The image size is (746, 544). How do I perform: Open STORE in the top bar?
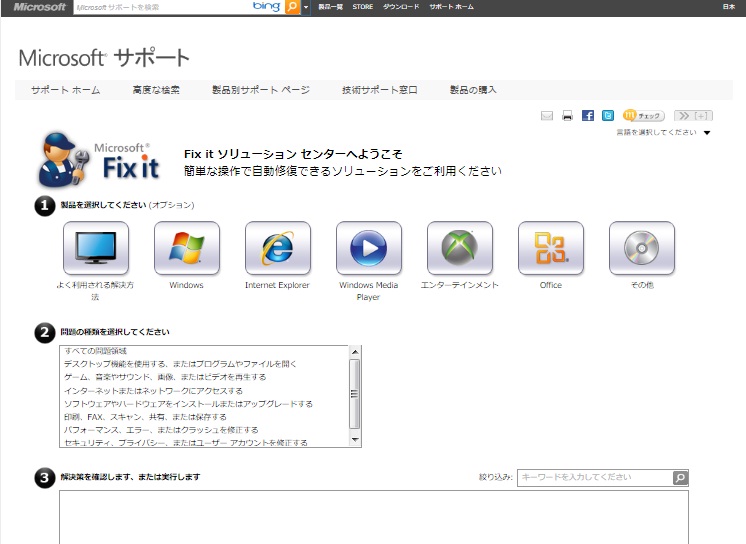(363, 7)
